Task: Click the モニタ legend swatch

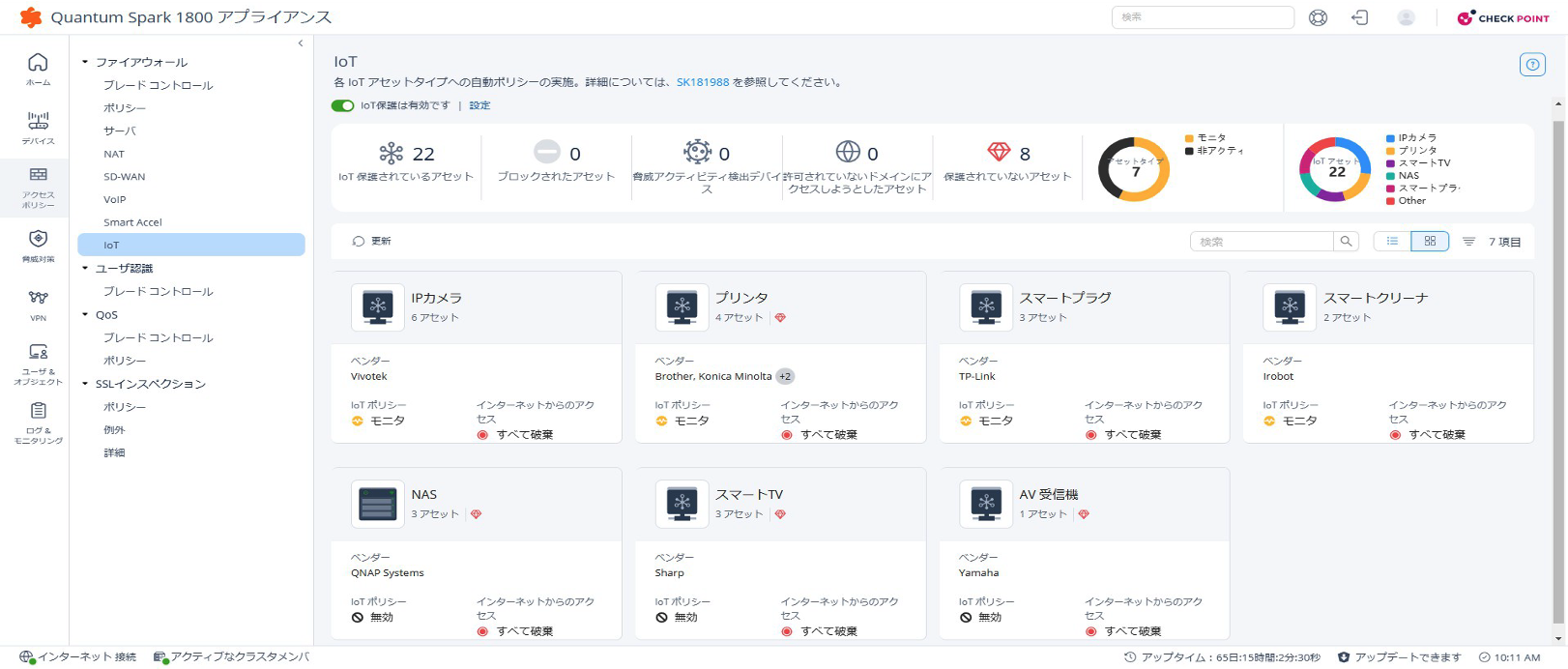Action: [1189, 138]
